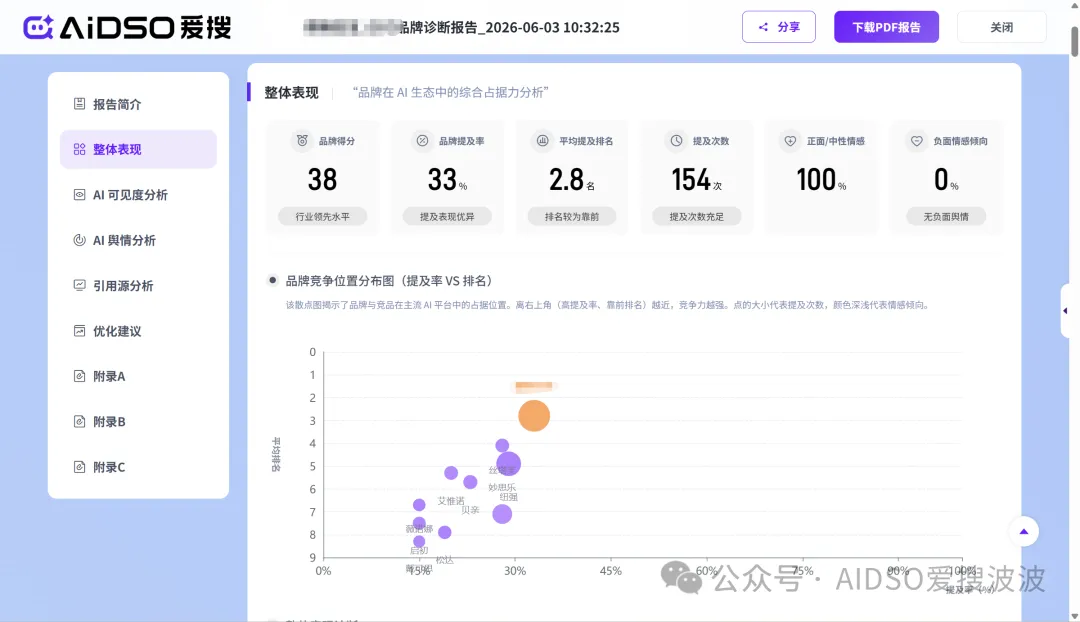Open 附录B in the sidebar
The height and width of the screenshot is (622, 1080).
click(x=138, y=422)
